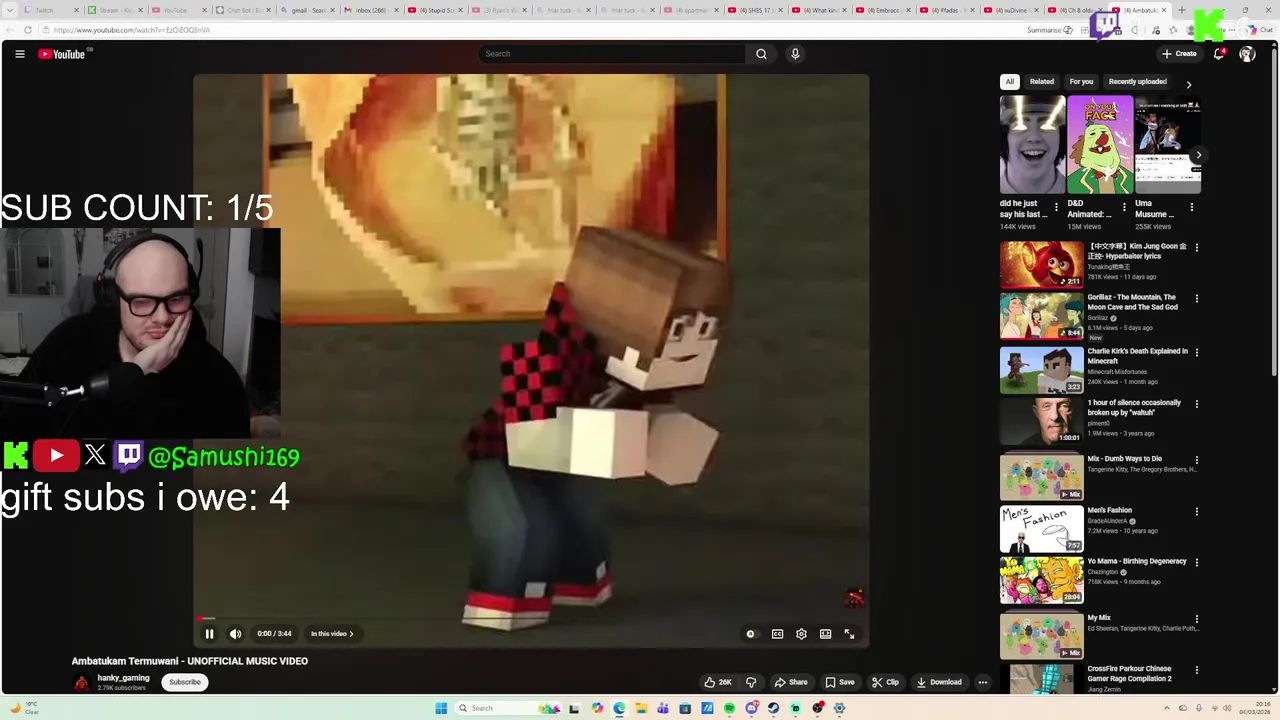Open OBS Studio from the taskbar
Image resolution: width=1280 pixels, height=720 pixels.
click(x=817, y=708)
